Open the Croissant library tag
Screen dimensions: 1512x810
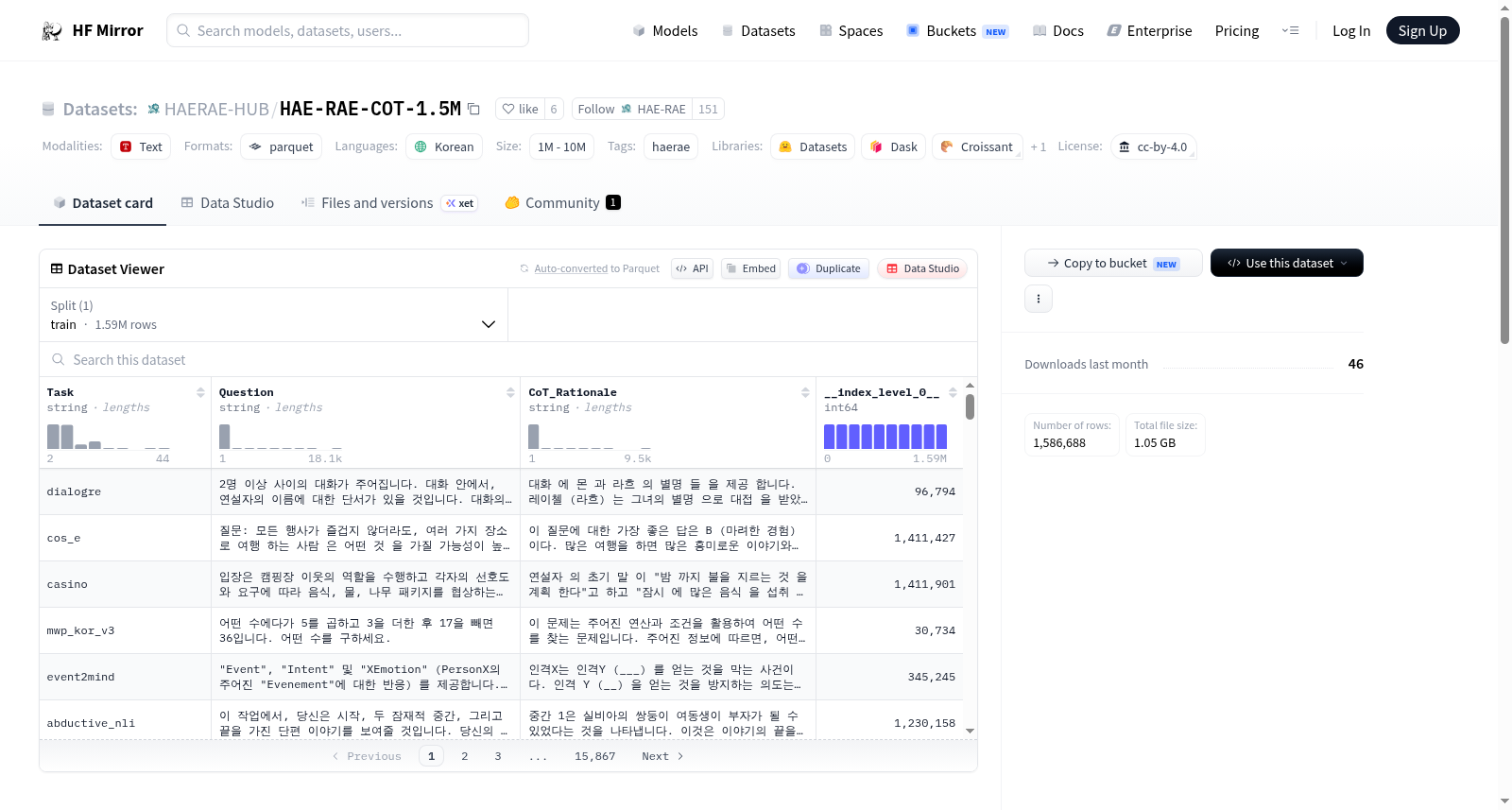977,146
